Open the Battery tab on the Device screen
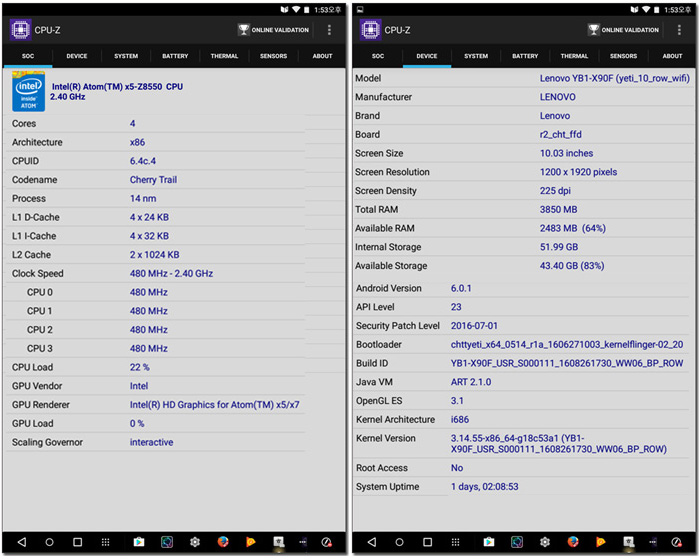The image size is (700, 560). coord(525,56)
